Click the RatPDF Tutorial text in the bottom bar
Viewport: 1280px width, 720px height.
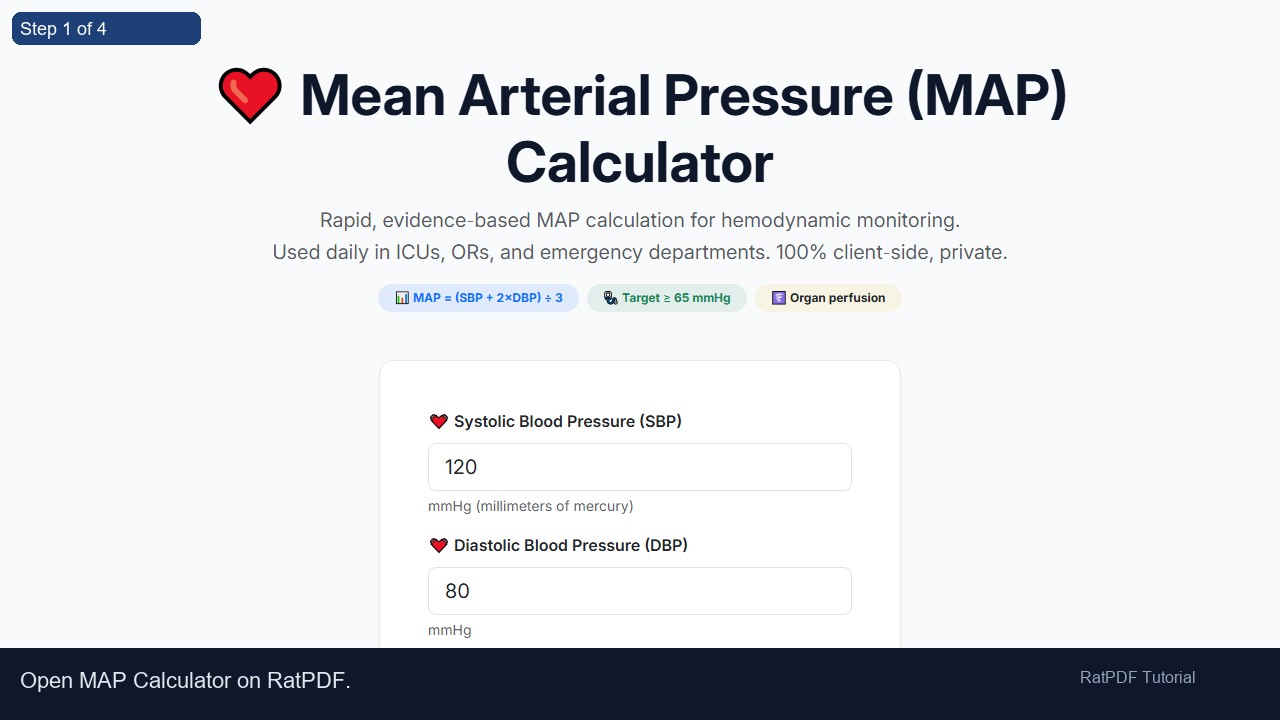[x=1137, y=678]
